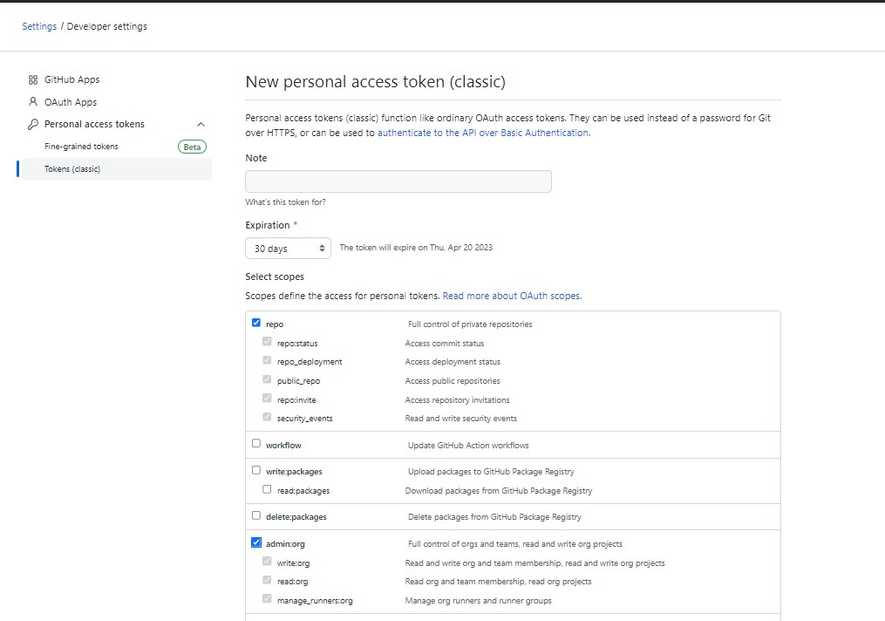Click the Beta badge beside Fine-grained tokens

tap(192, 147)
